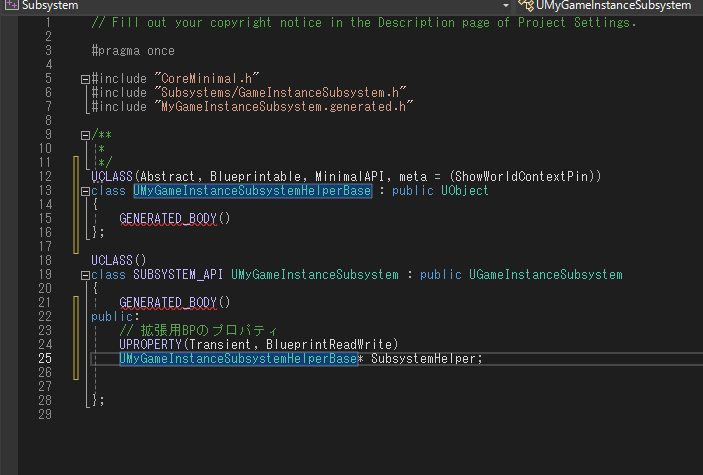
Task: Click SubsystemHelper variable name
Action: coord(423,358)
